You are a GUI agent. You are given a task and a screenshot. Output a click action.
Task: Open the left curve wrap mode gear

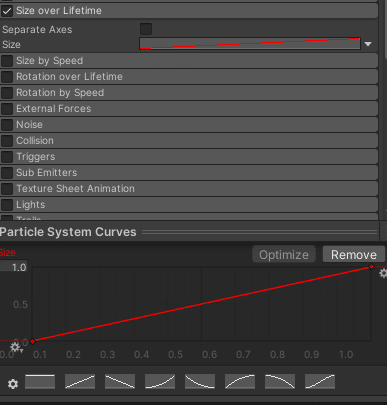(15, 347)
